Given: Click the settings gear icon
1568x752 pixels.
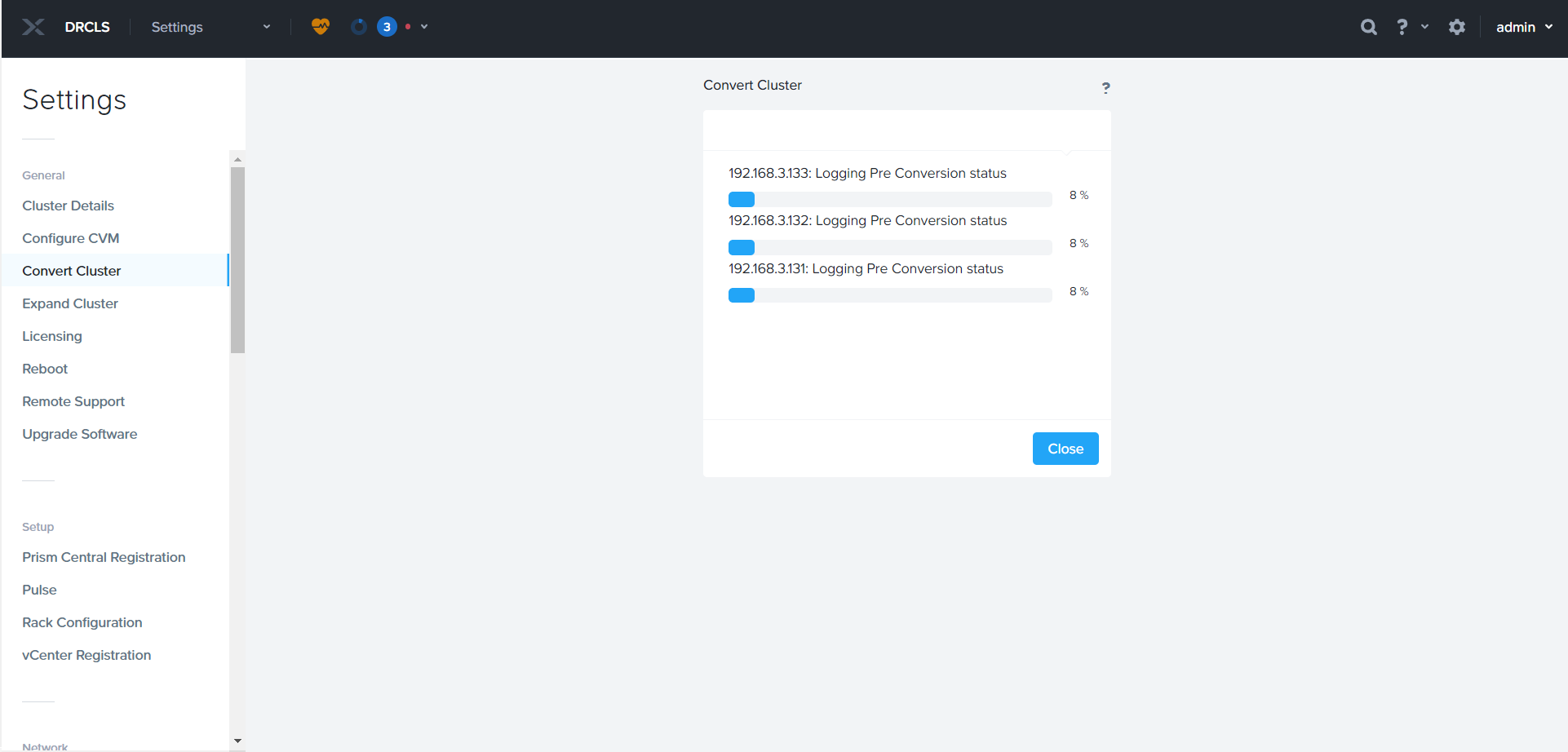Looking at the screenshot, I should [1456, 27].
